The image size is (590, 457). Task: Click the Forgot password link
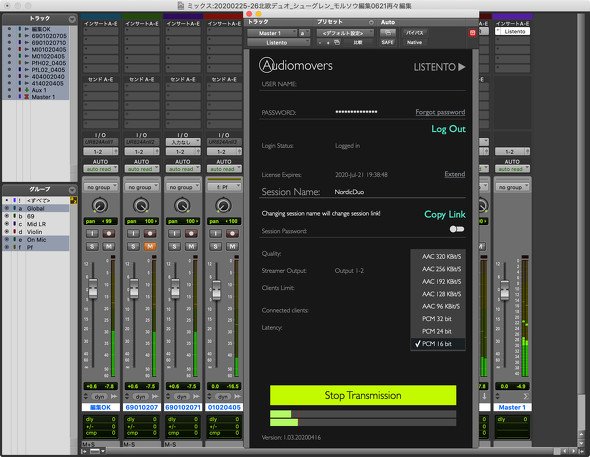click(440, 112)
